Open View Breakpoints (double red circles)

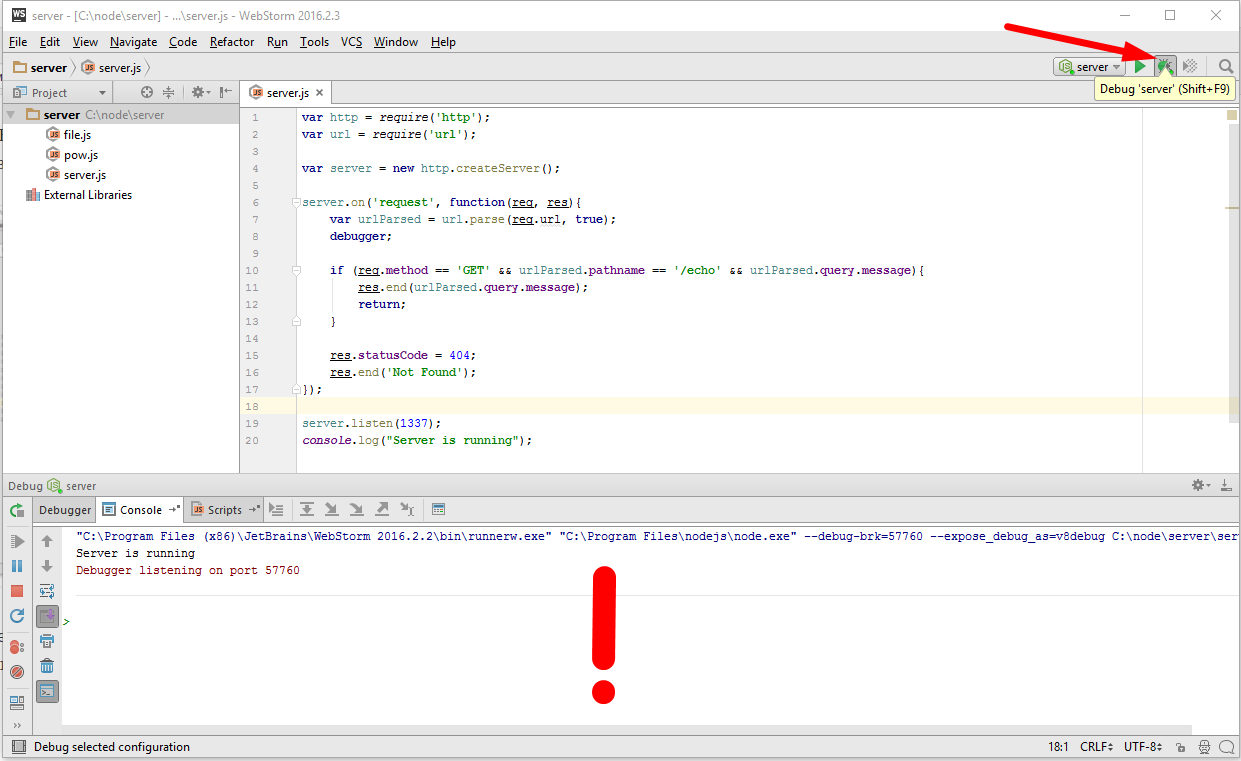point(17,647)
